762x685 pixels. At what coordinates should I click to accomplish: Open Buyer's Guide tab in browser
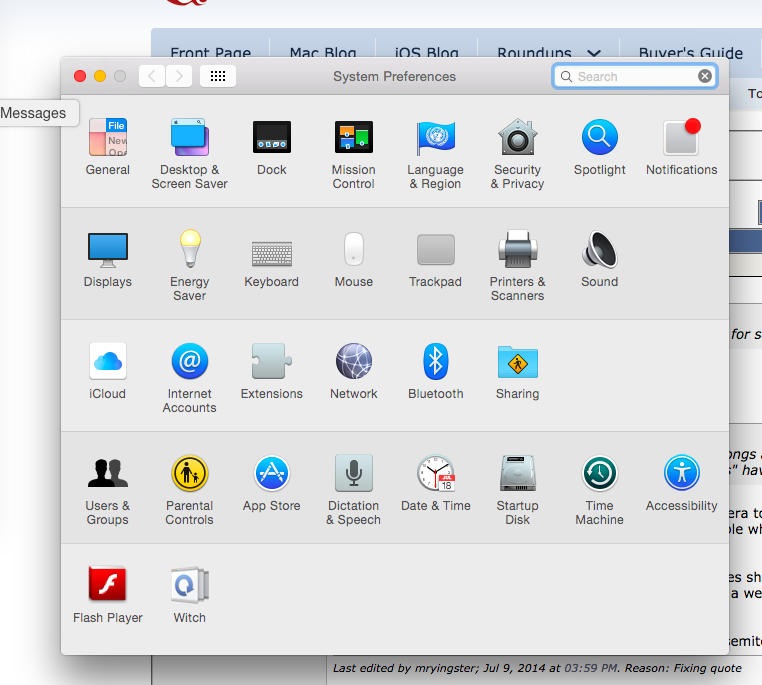[x=691, y=52]
